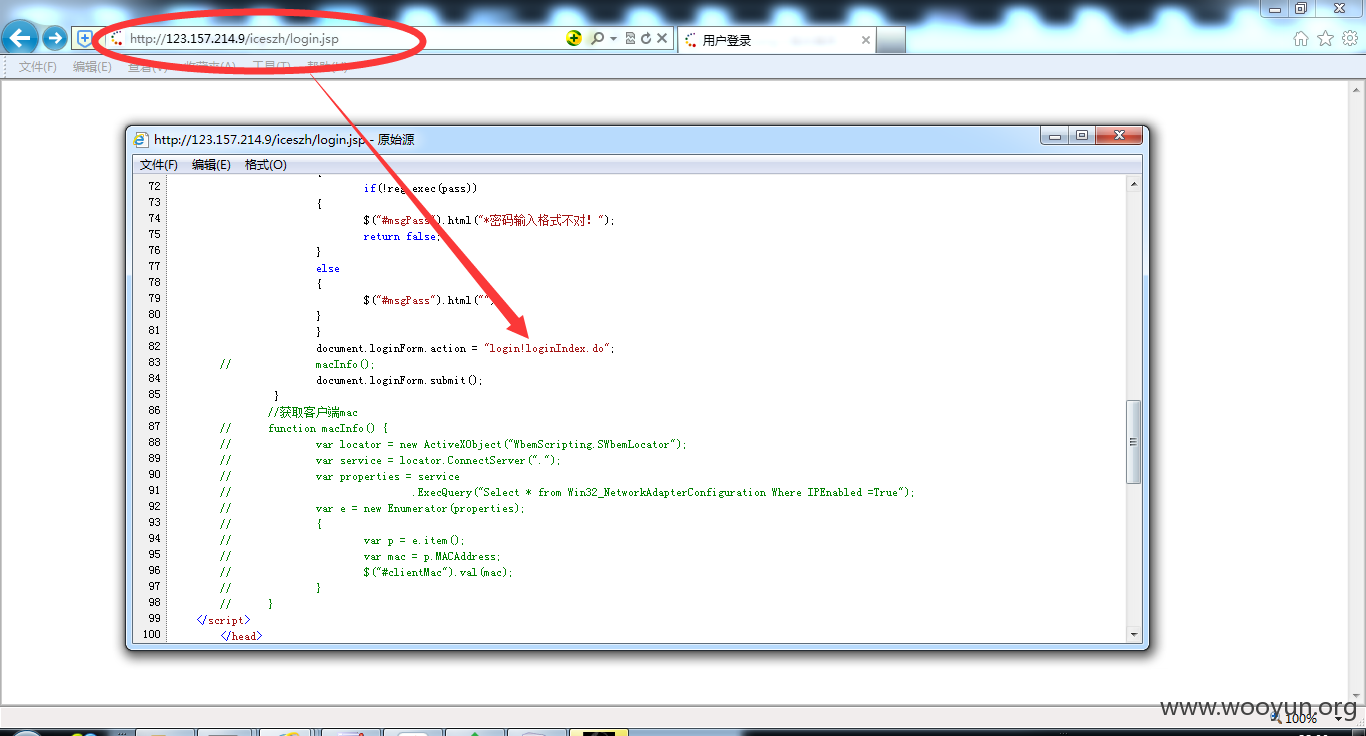Image resolution: width=1366 pixels, height=736 pixels.
Task: Click line number 91 in the gutter
Action: 153,490
